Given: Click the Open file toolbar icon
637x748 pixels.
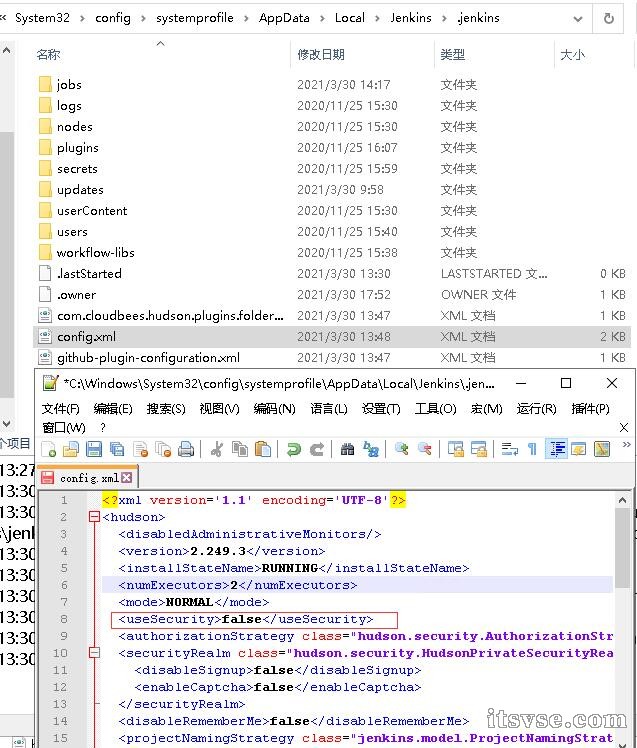Looking at the screenshot, I should [x=71, y=449].
